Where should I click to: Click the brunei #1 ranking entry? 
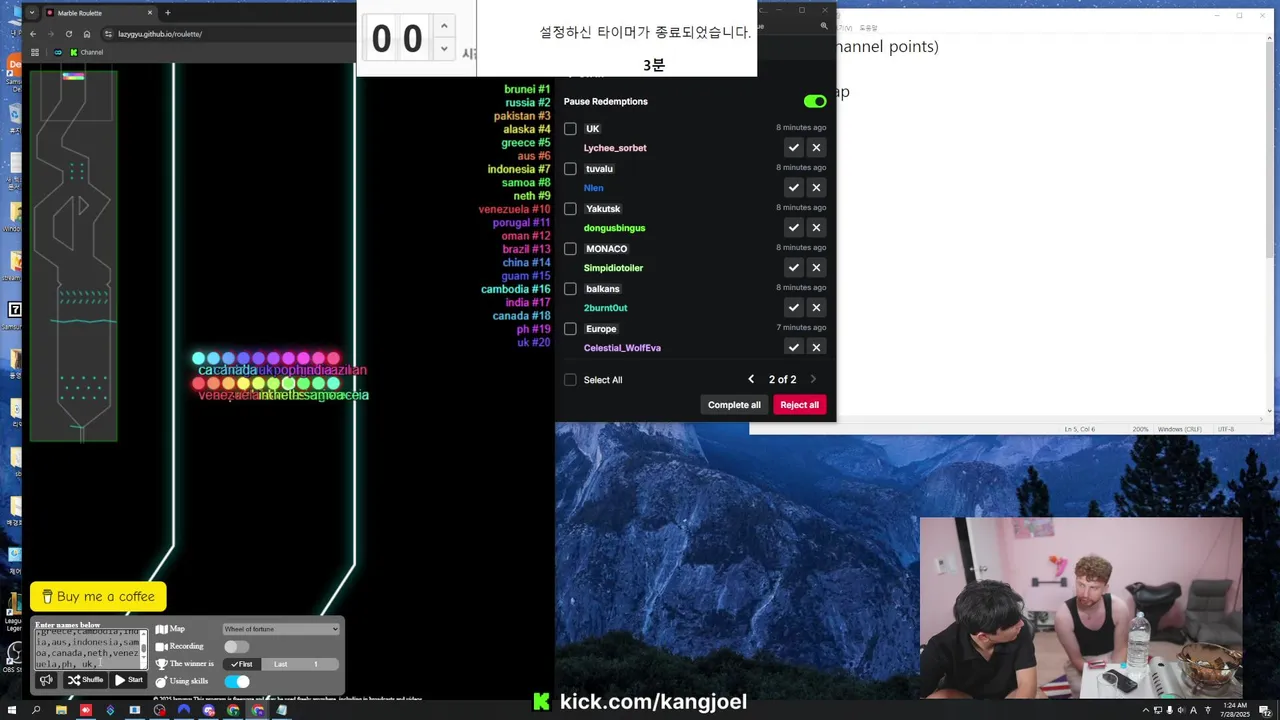[527, 89]
